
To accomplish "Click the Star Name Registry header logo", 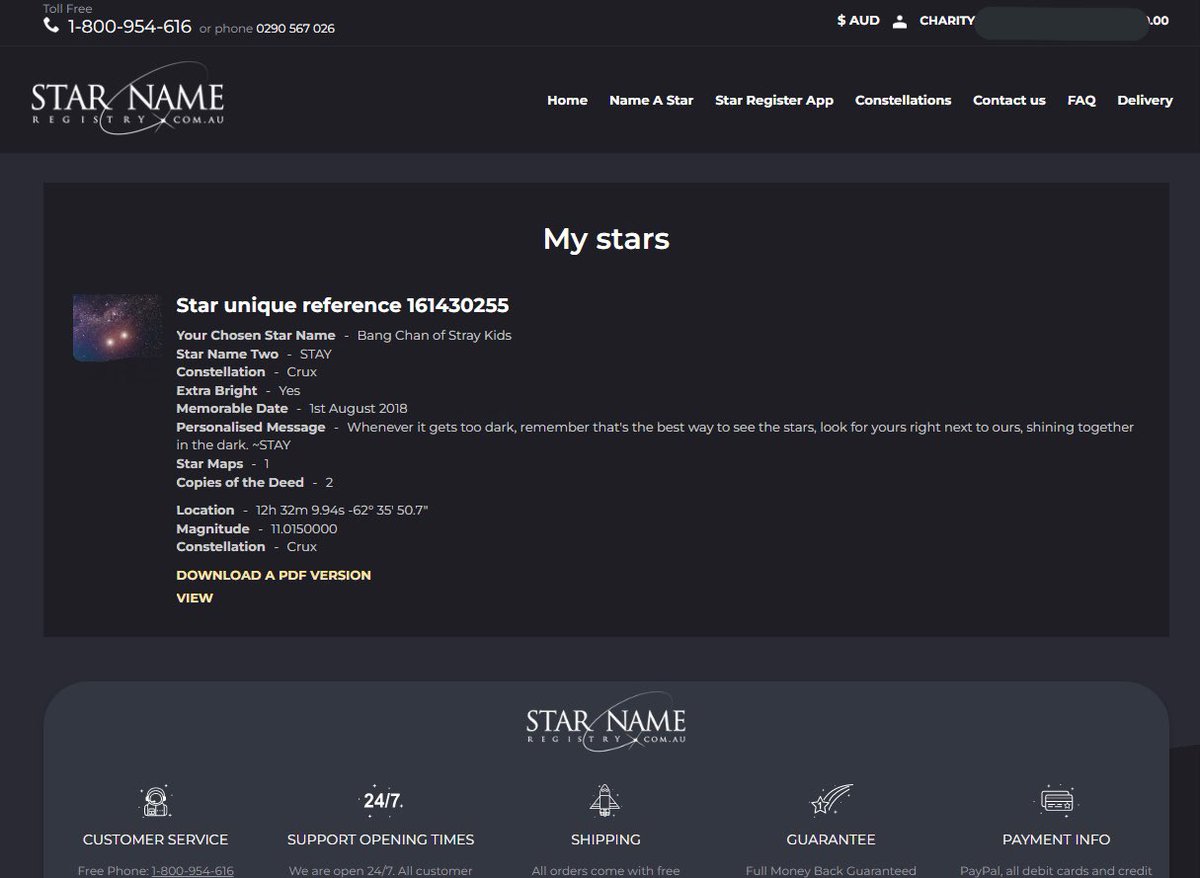I will pyautogui.click(x=128, y=100).
